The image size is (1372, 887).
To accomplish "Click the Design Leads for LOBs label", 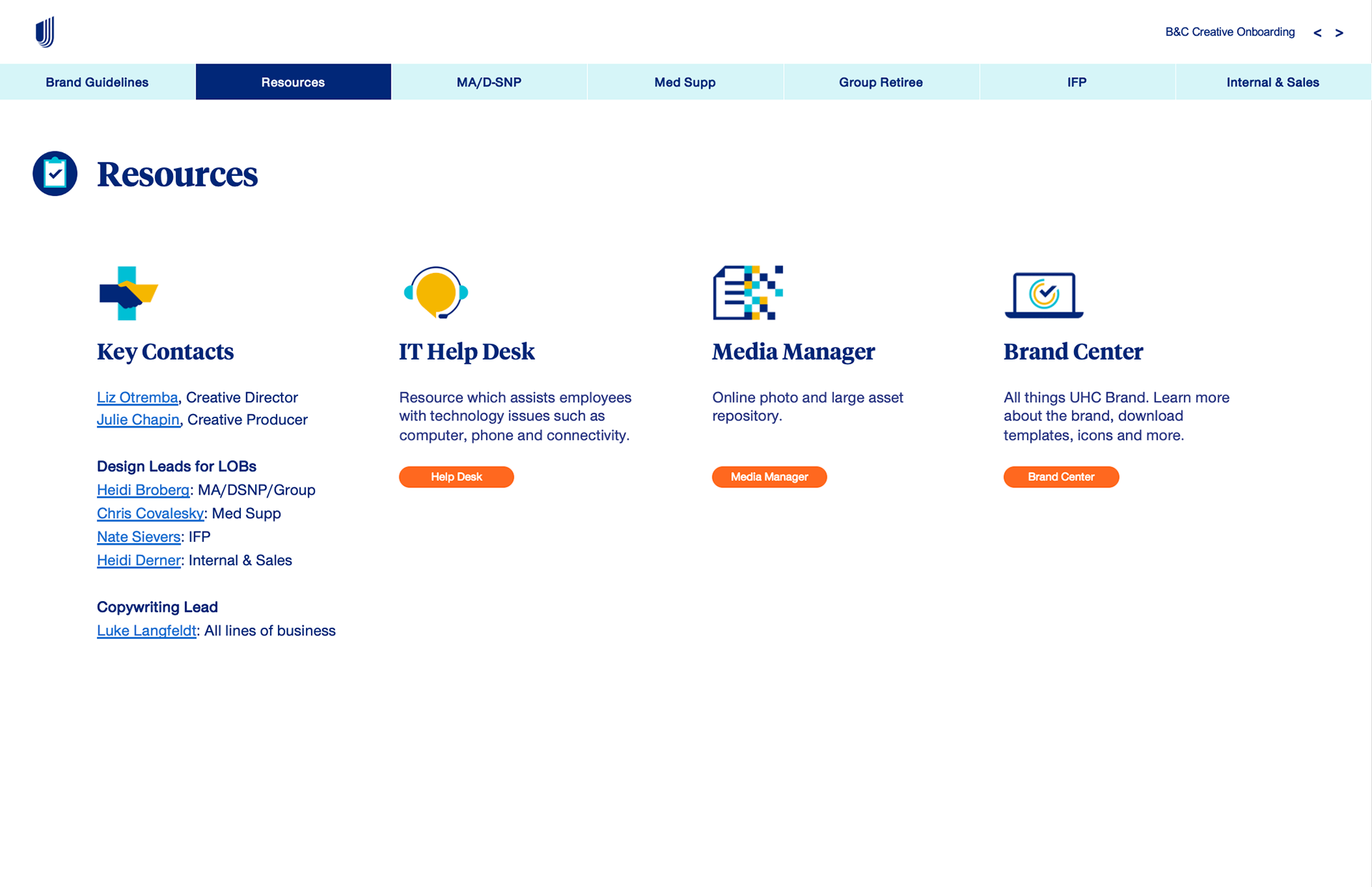I will [x=177, y=466].
